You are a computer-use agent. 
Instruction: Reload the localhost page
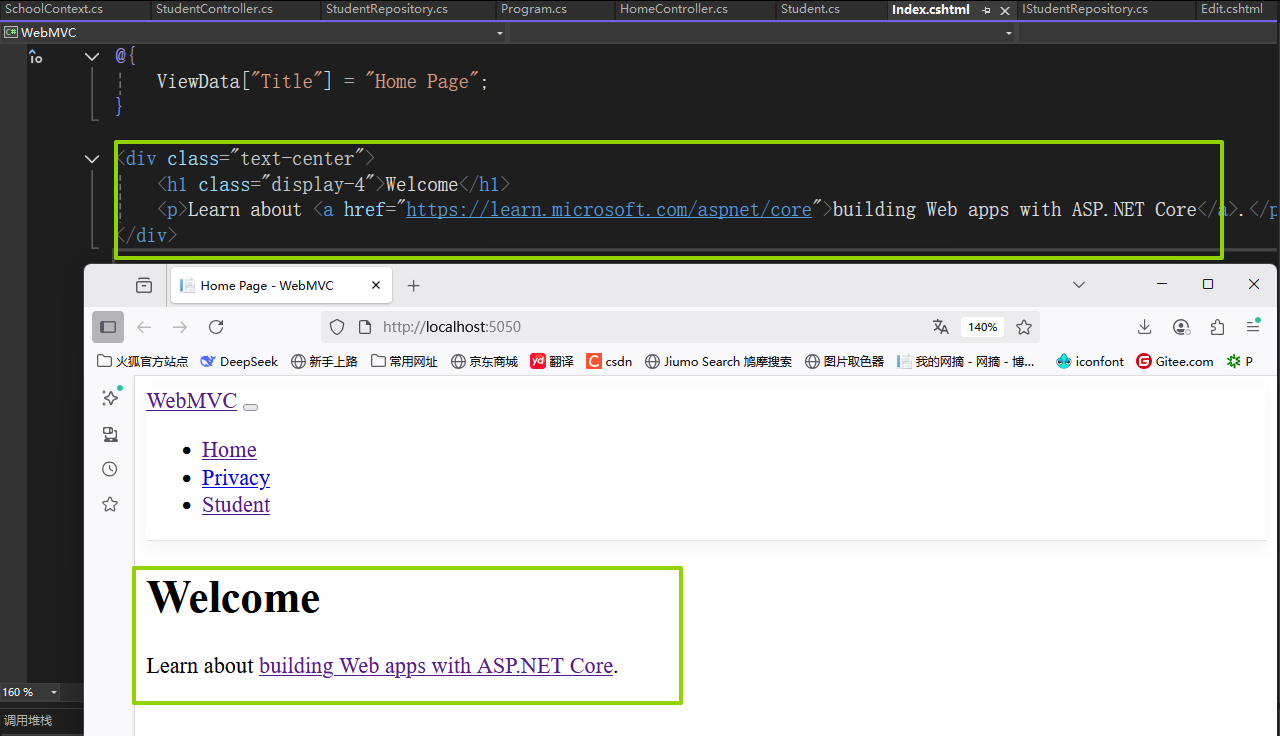coord(216,327)
